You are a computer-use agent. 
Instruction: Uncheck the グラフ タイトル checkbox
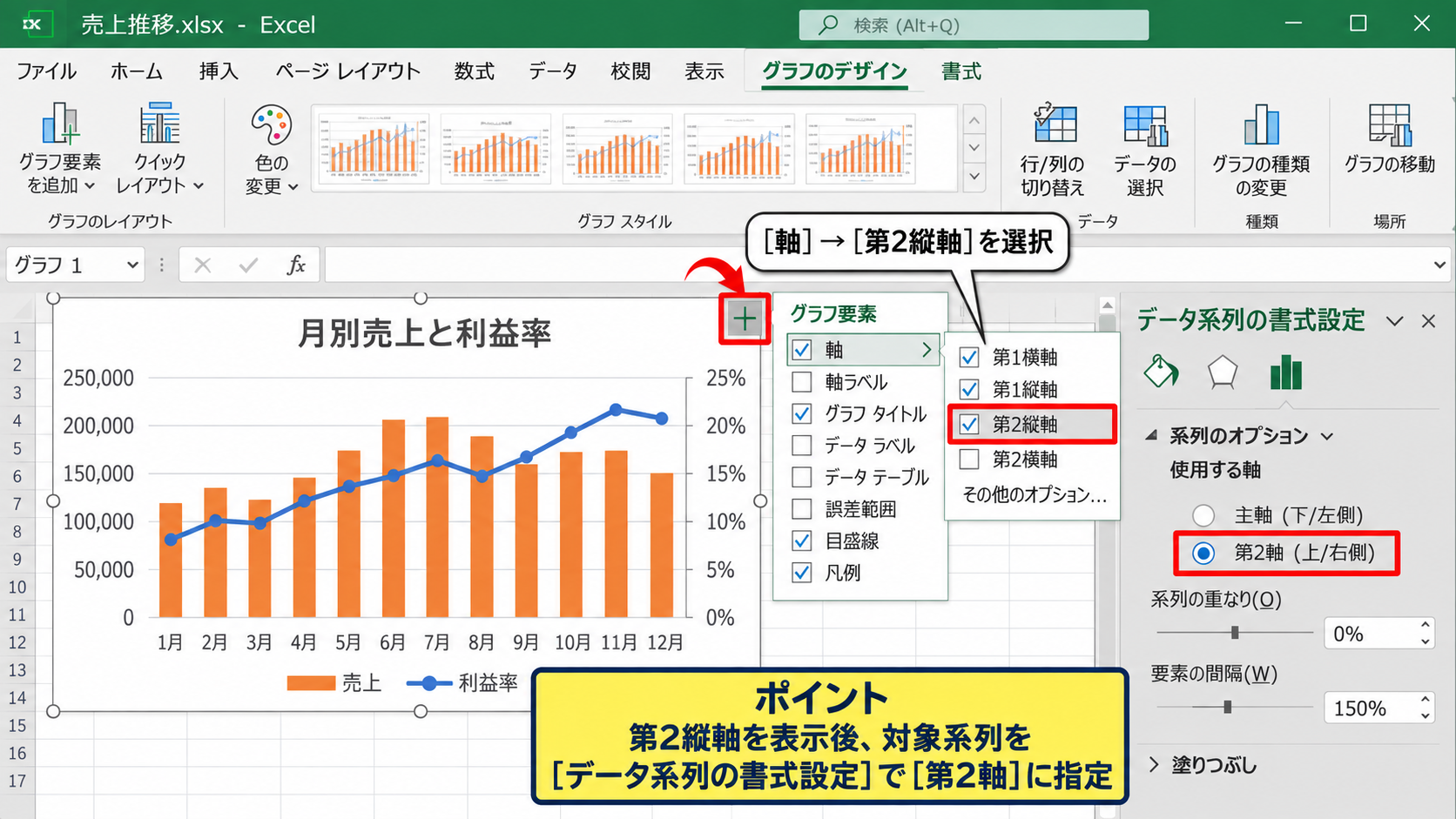[802, 414]
